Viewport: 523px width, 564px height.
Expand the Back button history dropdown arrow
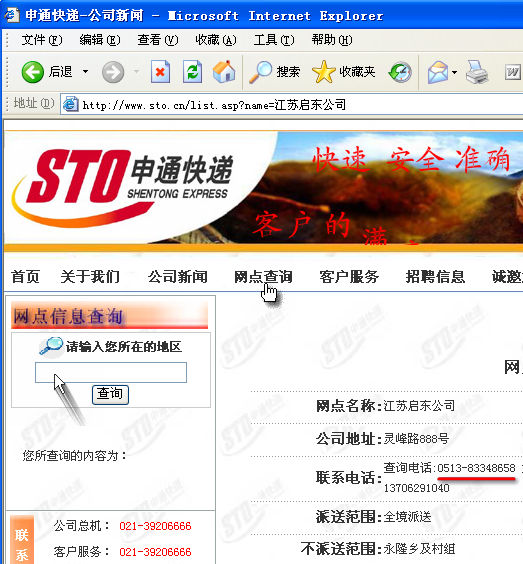[85, 72]
